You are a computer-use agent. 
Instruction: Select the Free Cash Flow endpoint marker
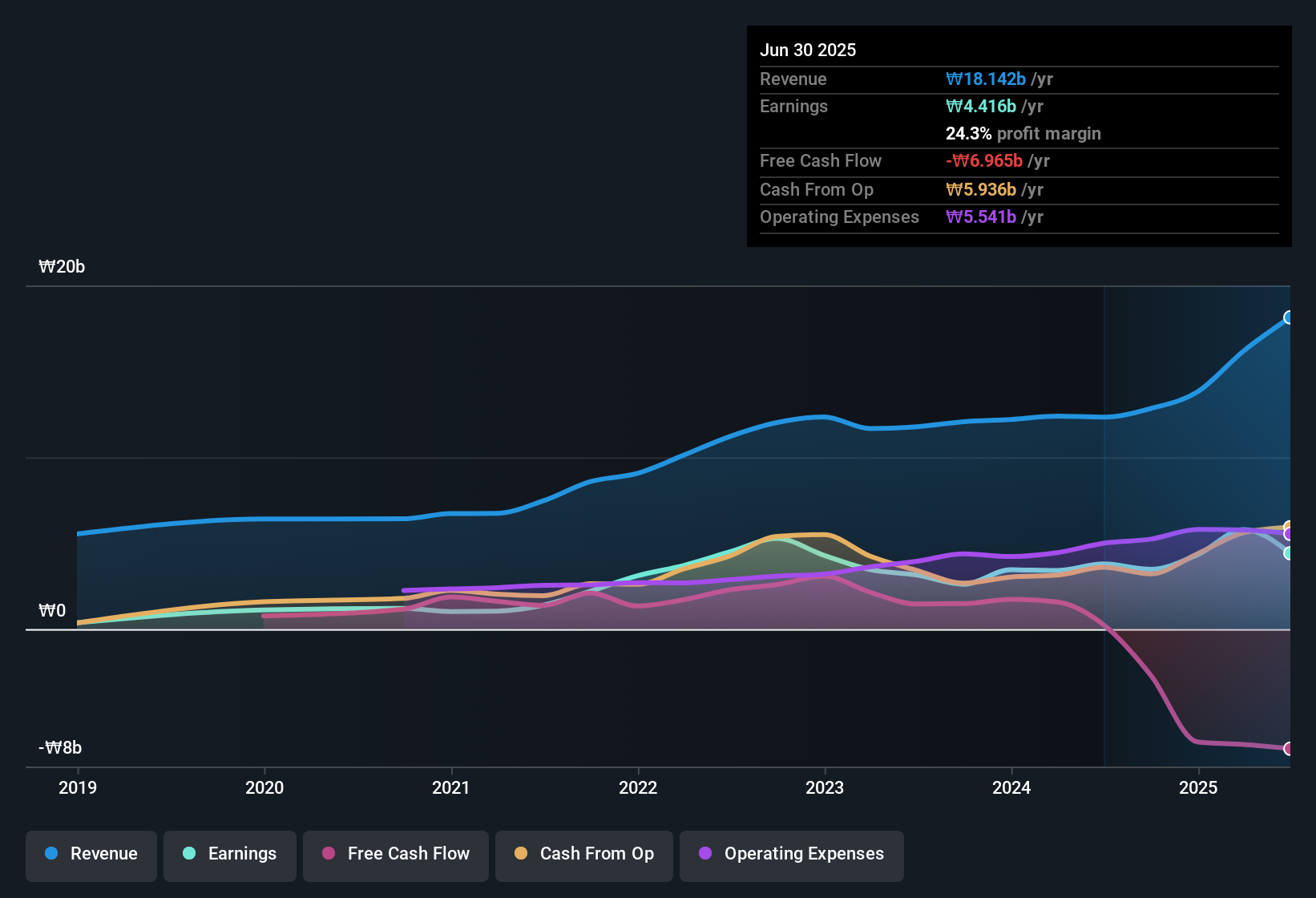click(1289, 749)
